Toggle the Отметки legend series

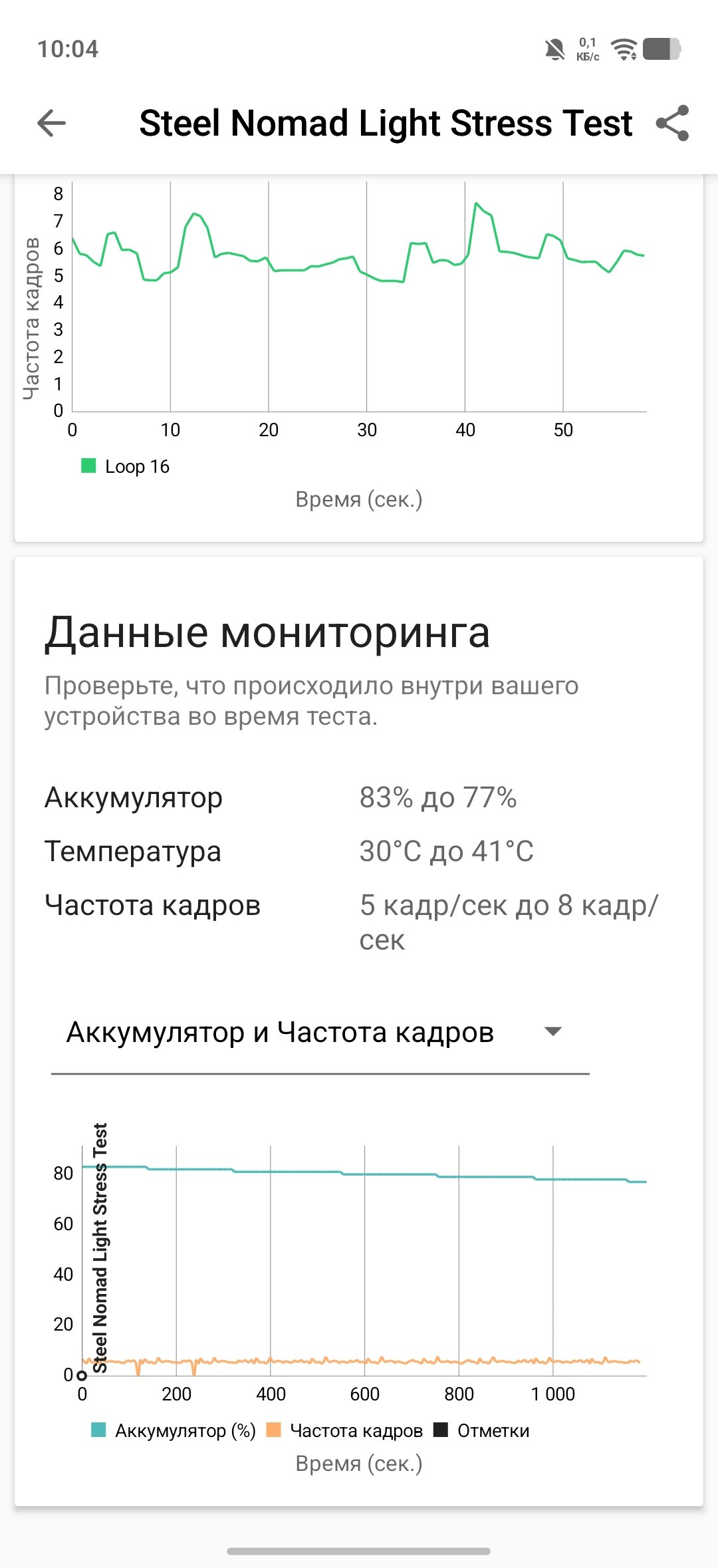[481, 1431]
